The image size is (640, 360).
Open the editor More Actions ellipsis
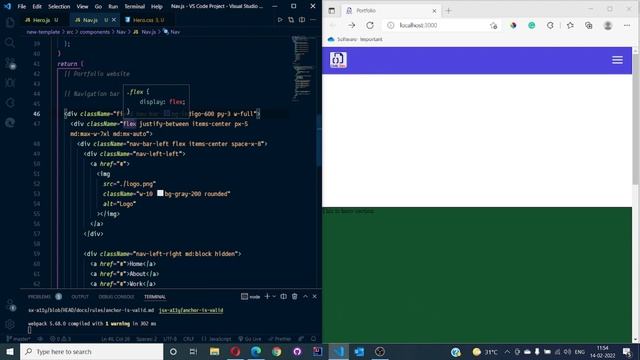pos(313,20)
